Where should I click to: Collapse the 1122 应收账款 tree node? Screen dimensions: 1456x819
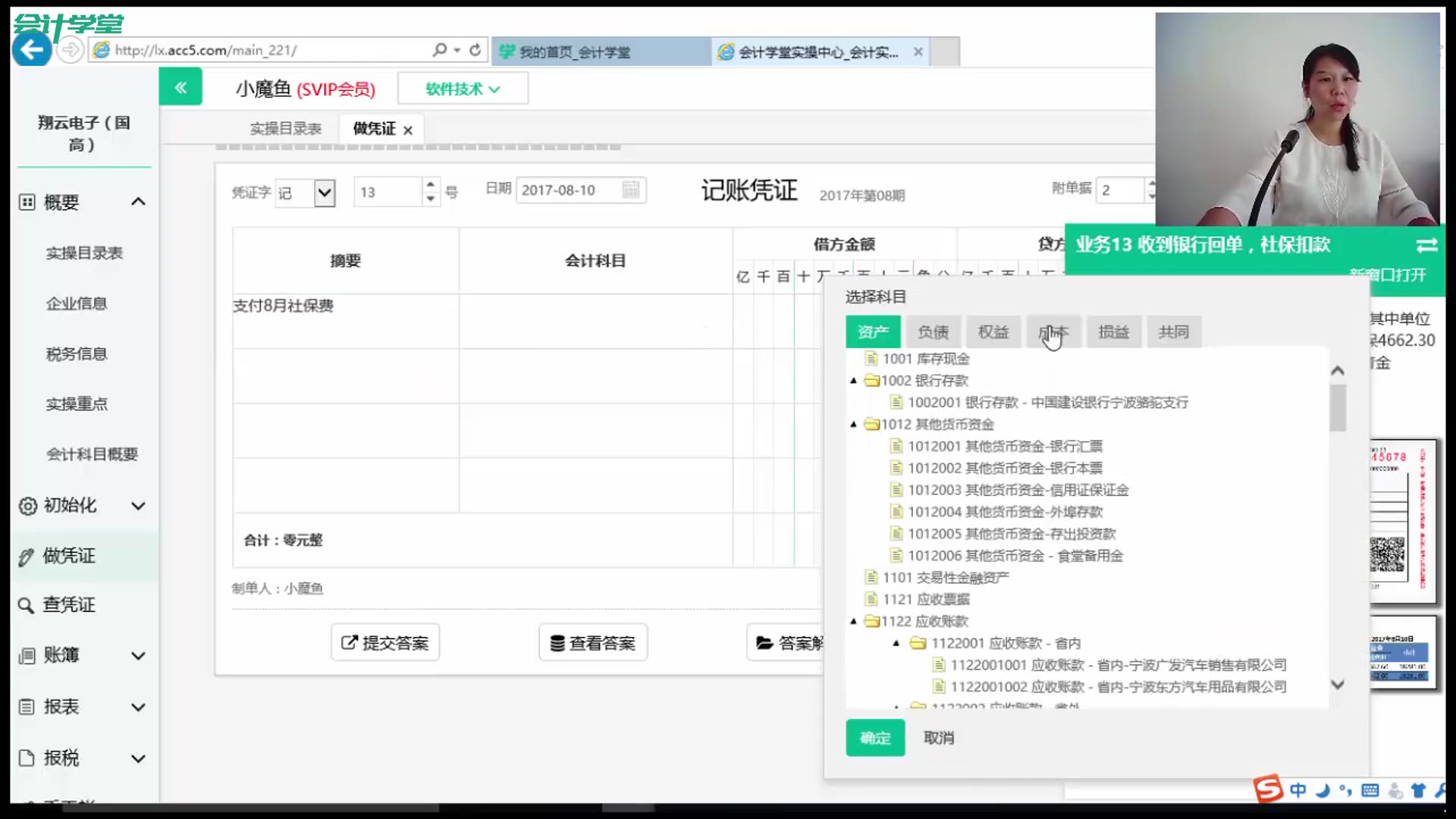pyautogui.click(x=854, y=621)
